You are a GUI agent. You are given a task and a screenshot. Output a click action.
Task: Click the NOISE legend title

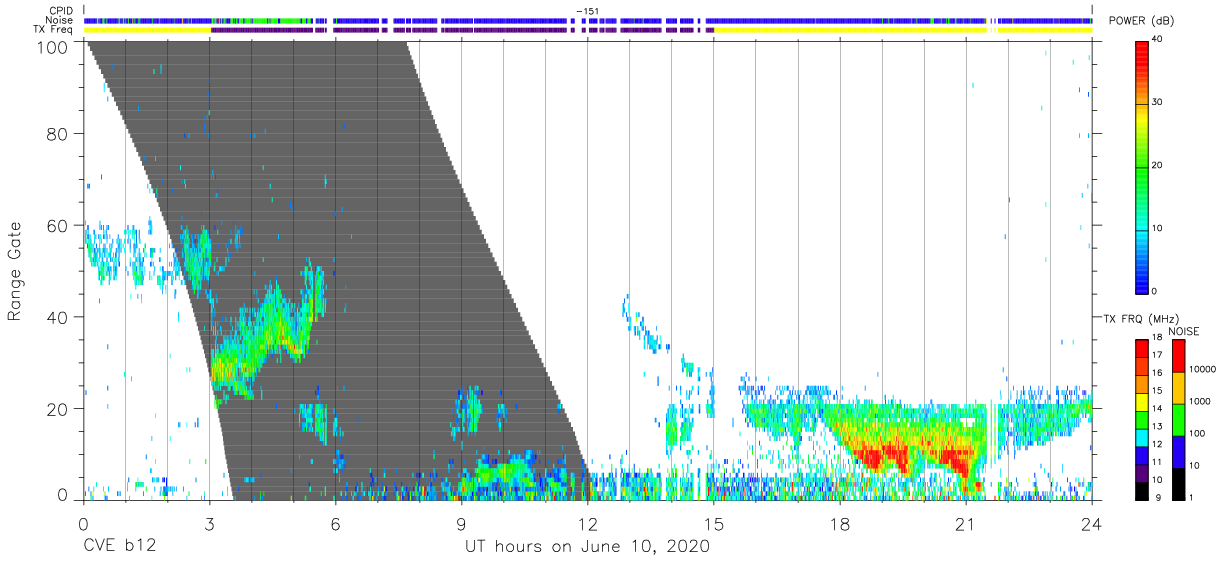[1184, 331]
